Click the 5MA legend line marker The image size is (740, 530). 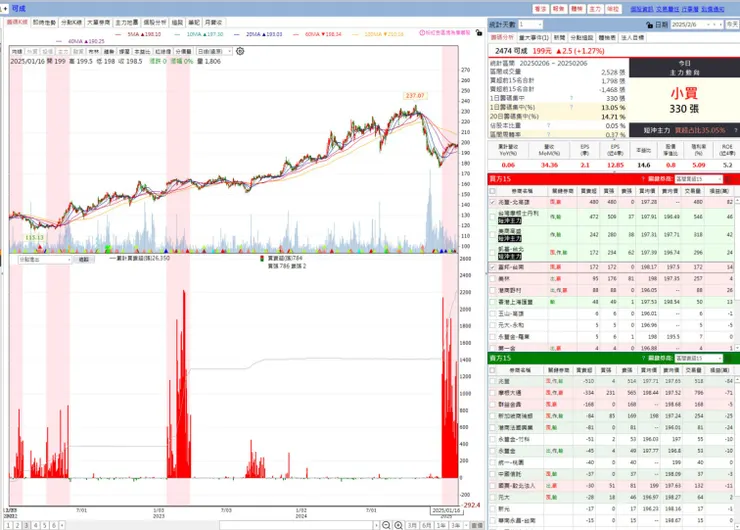pyautogui.click(x=118, y=34)
